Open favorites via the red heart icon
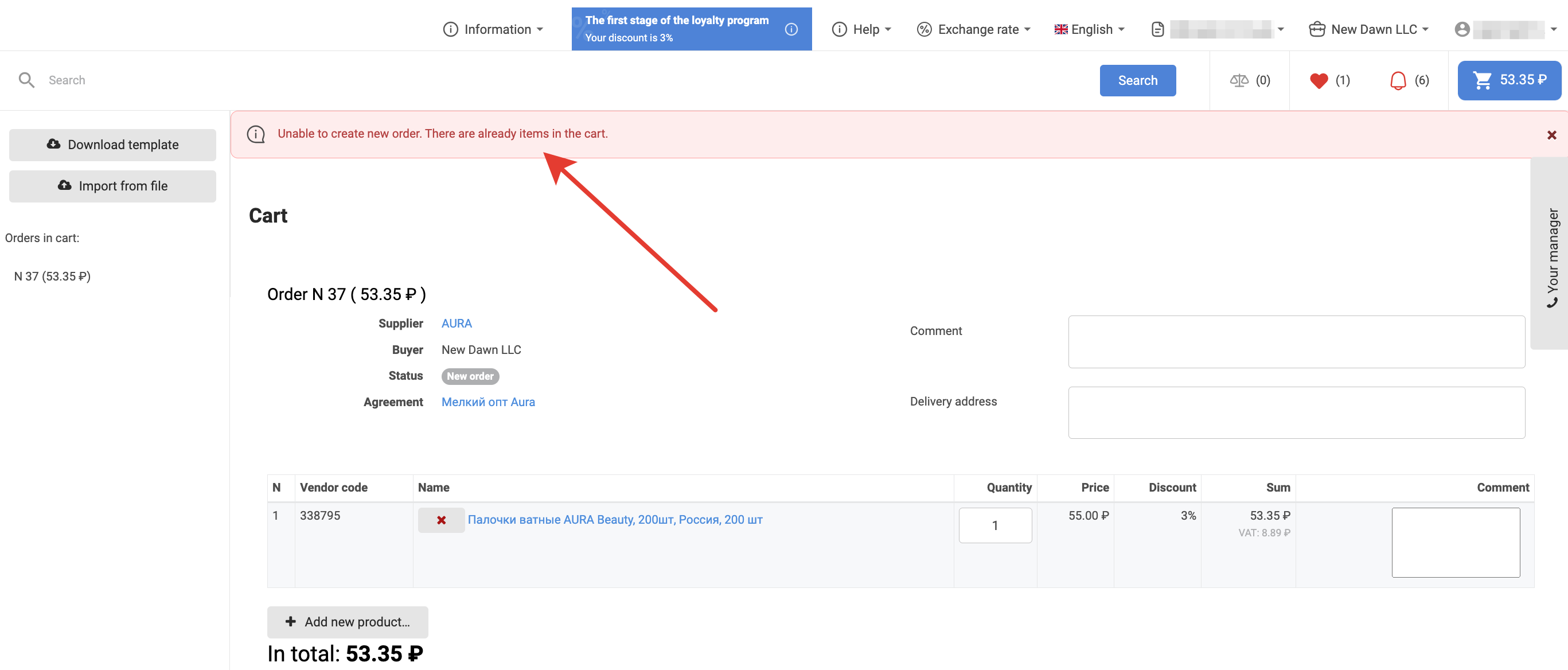Viewport: 1568px width, 670px height. click(1319, 80)
